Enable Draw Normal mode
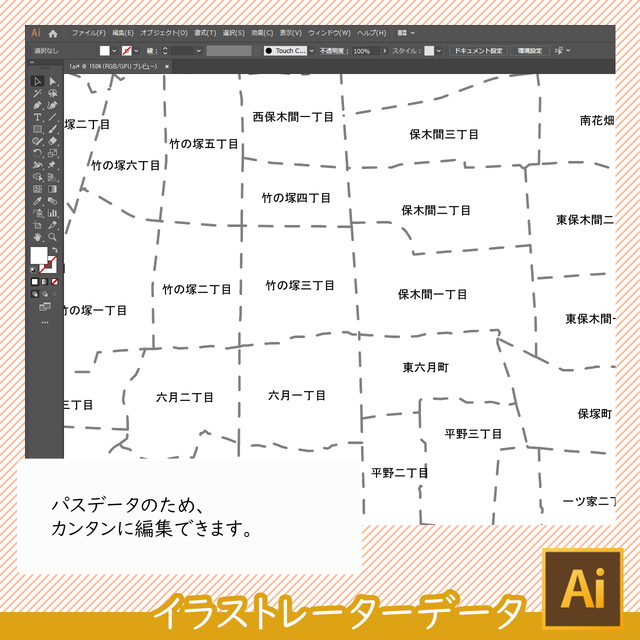The height and width of the screenshot is (640, 640). (35, 294)
